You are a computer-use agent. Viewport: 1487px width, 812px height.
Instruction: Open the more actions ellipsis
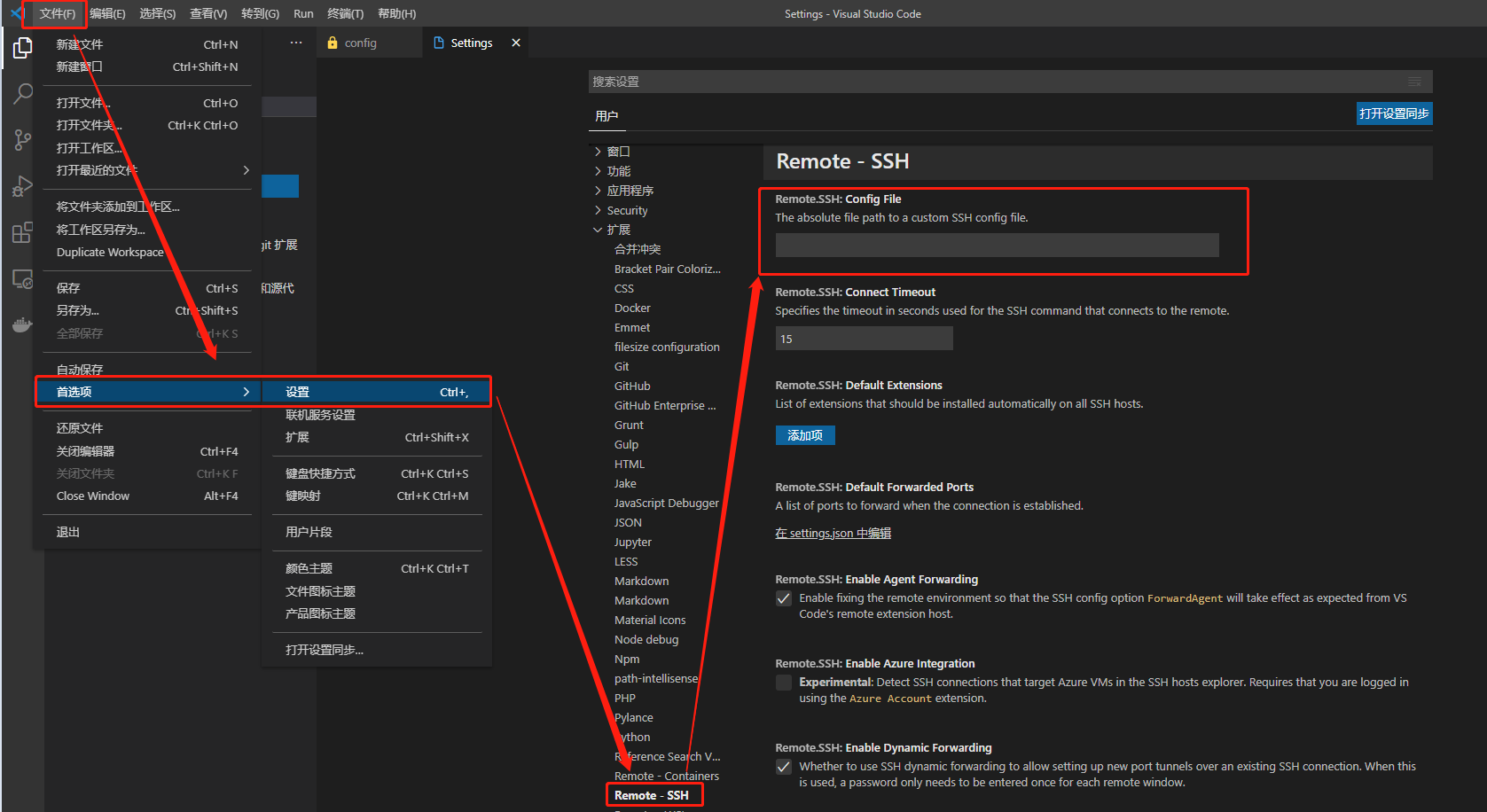click(x=296, y=43)
